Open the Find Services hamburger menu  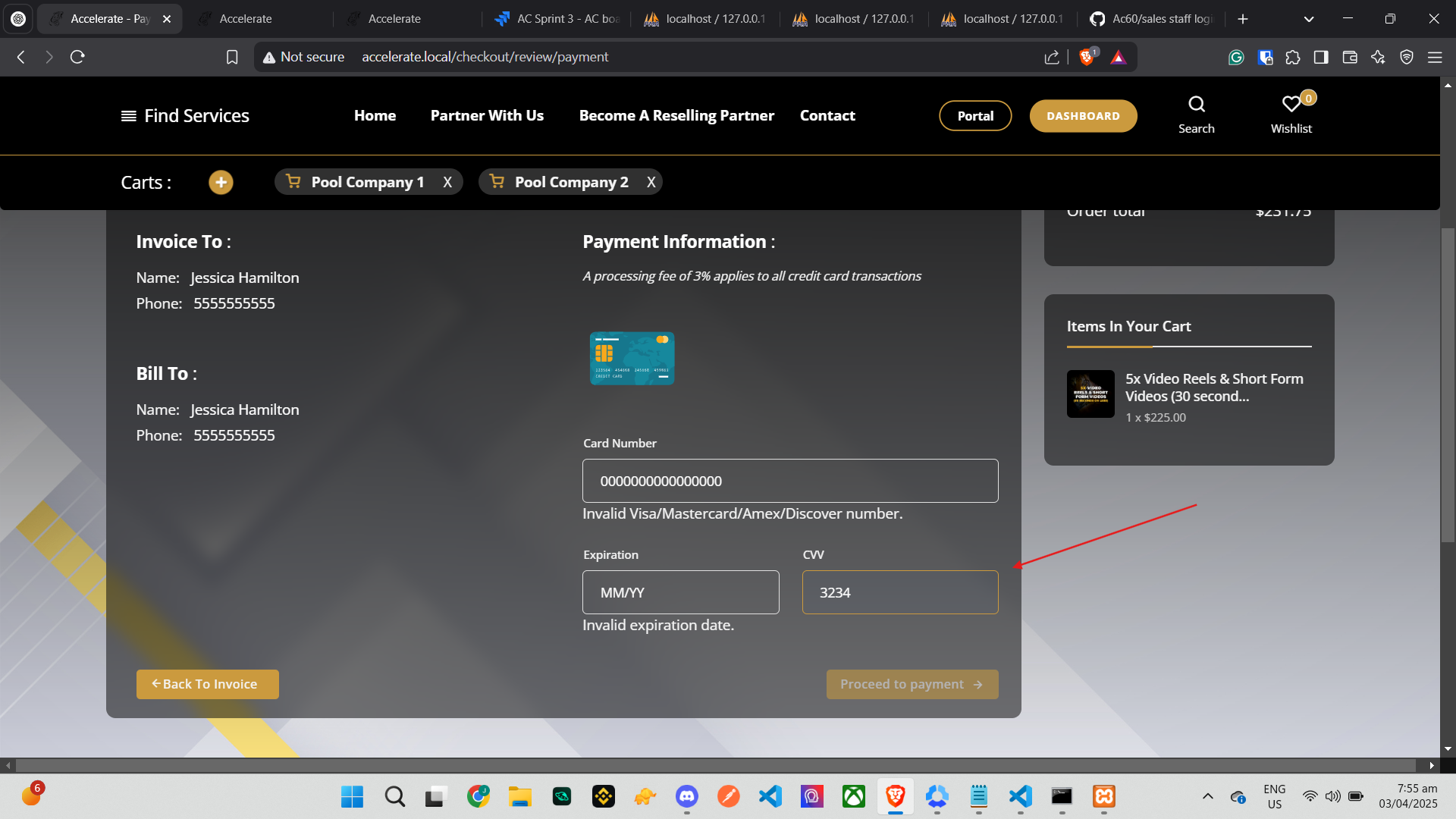(129, 116)
